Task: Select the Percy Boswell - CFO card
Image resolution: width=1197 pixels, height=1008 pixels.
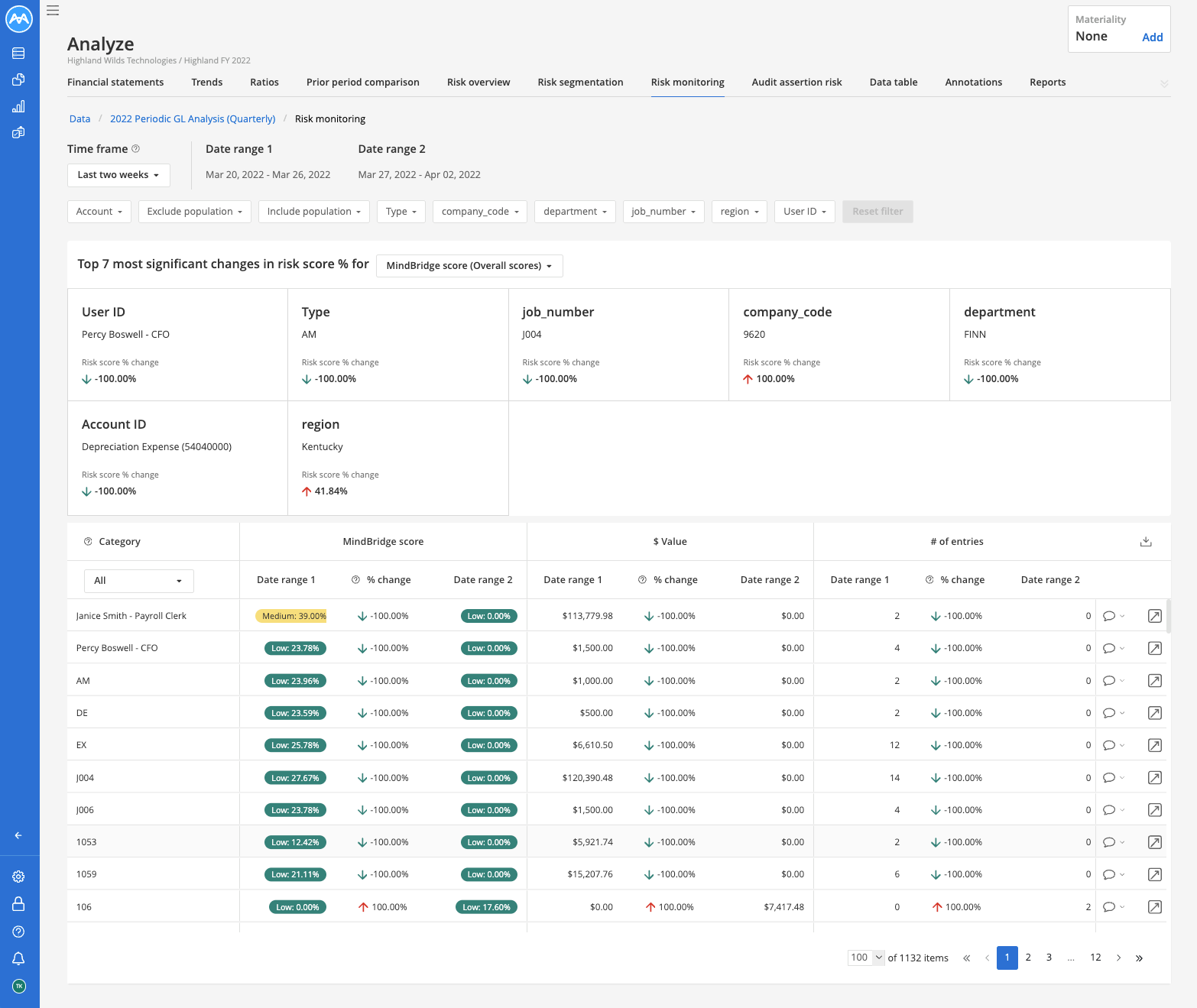Action: (177, 345)
